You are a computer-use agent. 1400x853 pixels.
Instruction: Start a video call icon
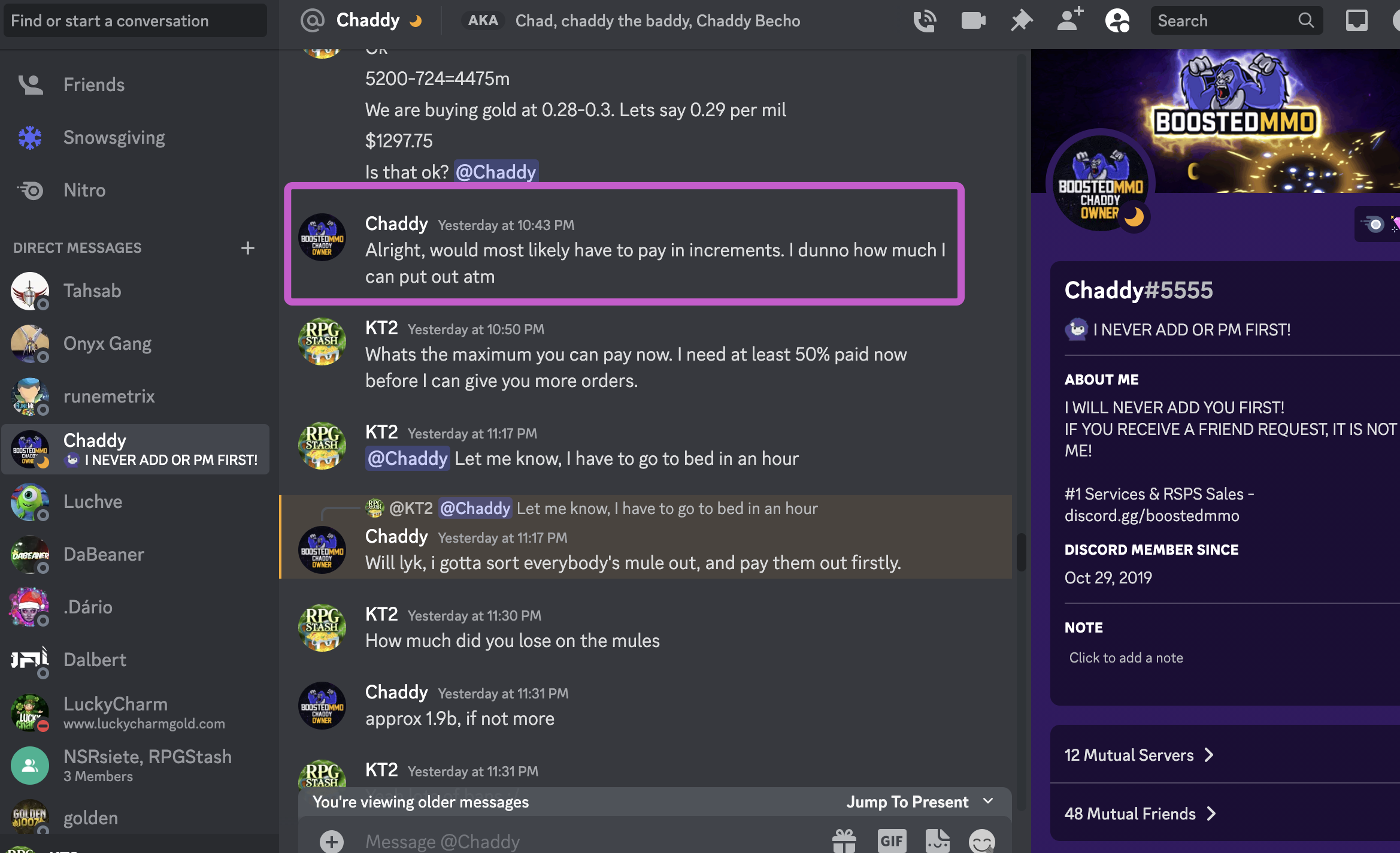pos(973,21)
